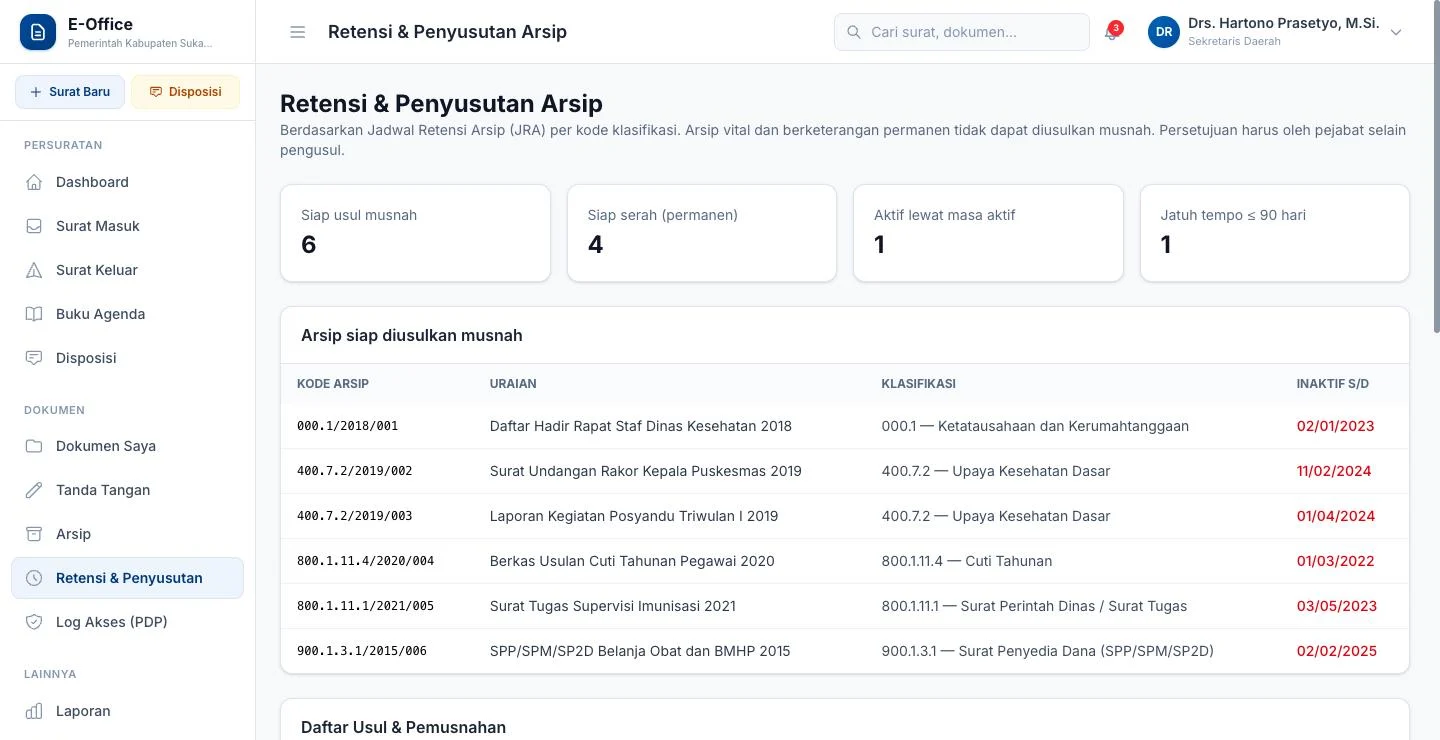Click the Dashboard home icon
Viewport: 1440px width, 740px height.
pyautogui.click(x=34, y=182)
